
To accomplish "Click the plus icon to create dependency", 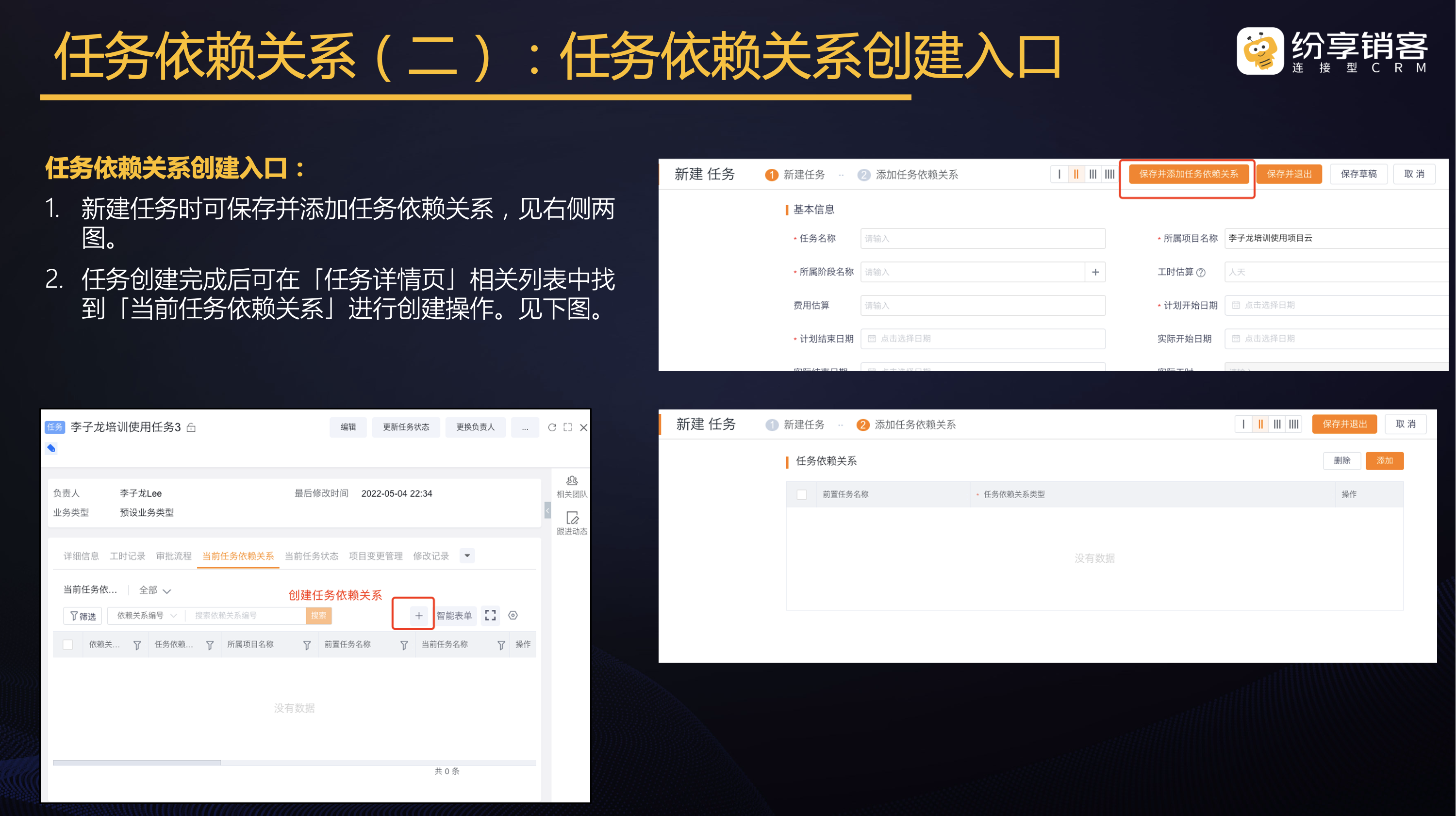I will 418,615.
